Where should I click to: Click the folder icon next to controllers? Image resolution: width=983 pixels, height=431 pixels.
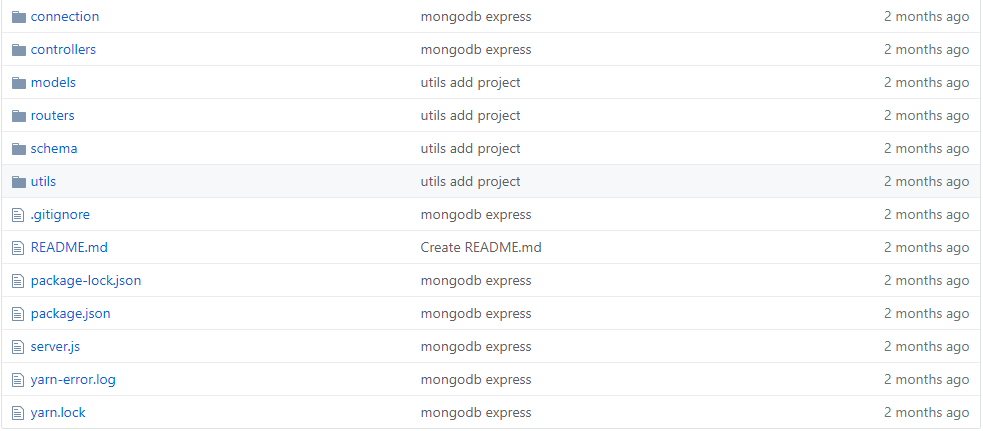tap(19, 50)
